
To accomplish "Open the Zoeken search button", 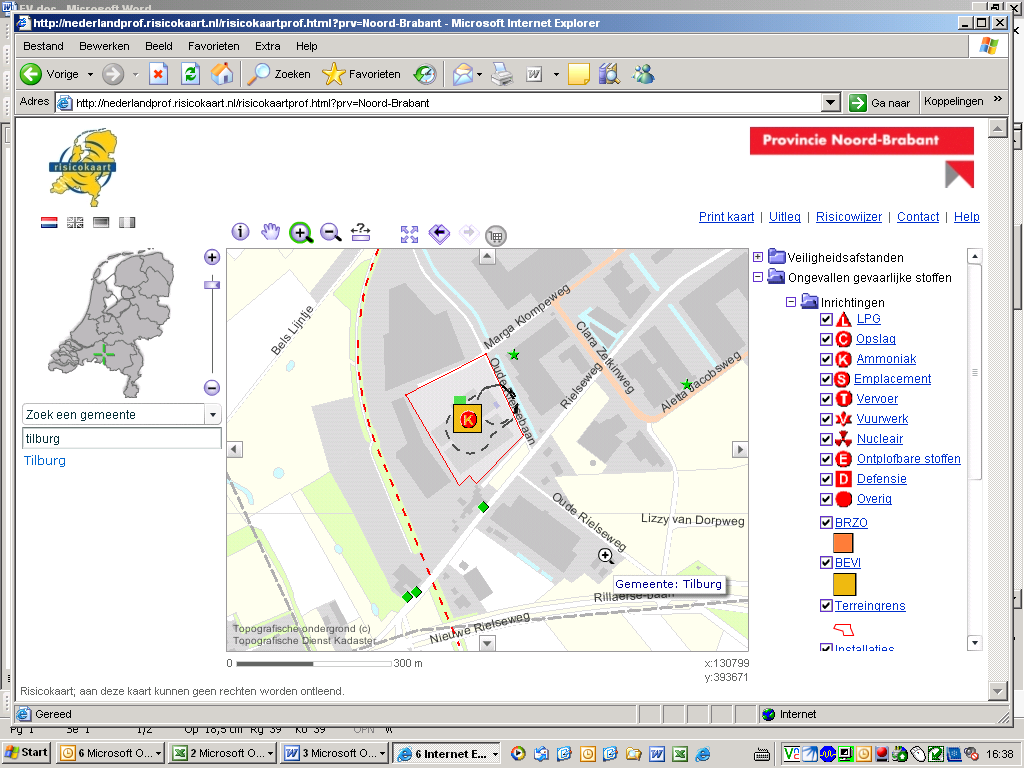I will [280, 74].
